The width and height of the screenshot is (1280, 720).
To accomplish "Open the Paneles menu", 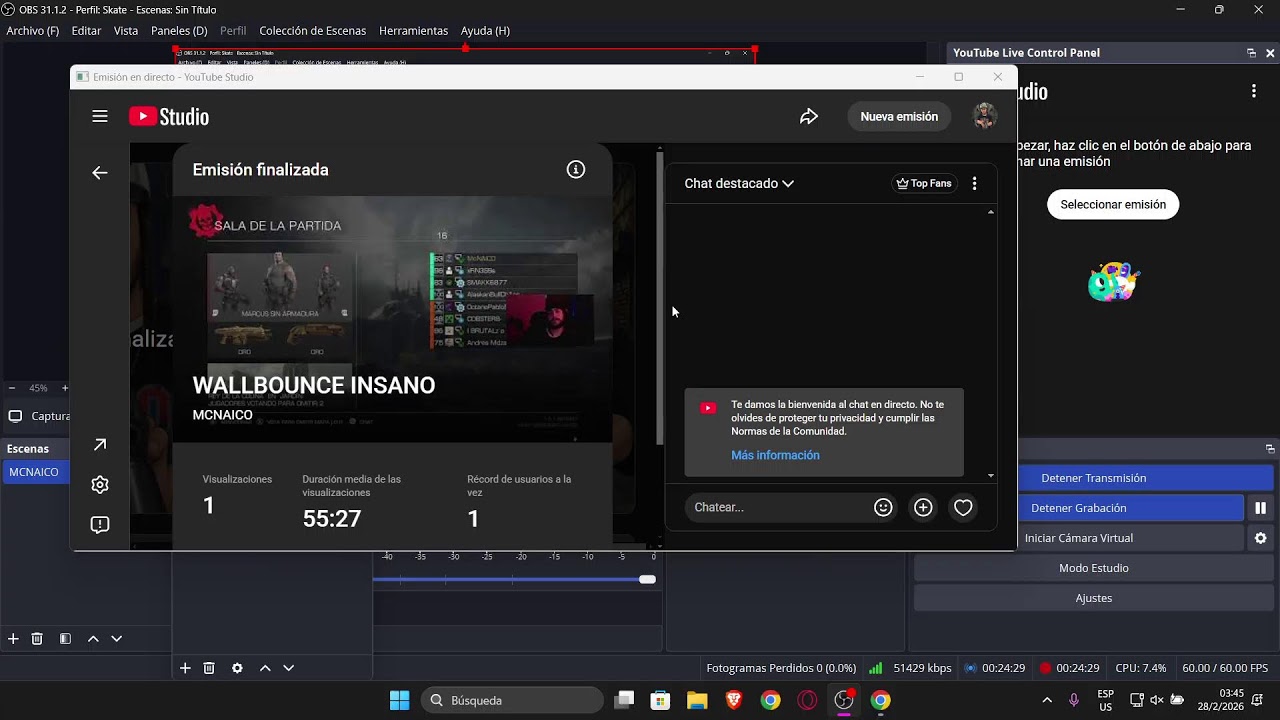I will pos(179,31).
